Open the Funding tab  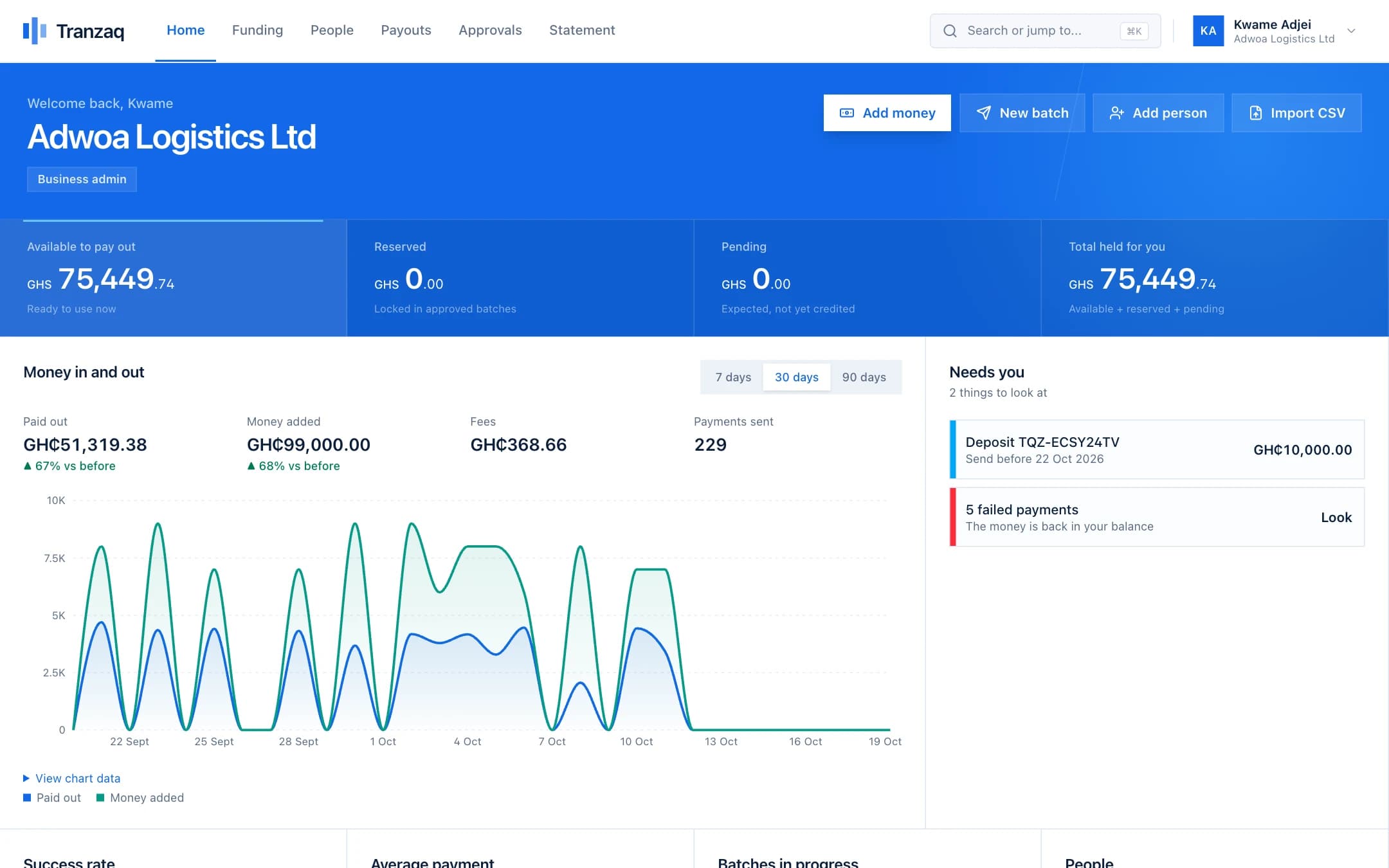click(257, 30)
